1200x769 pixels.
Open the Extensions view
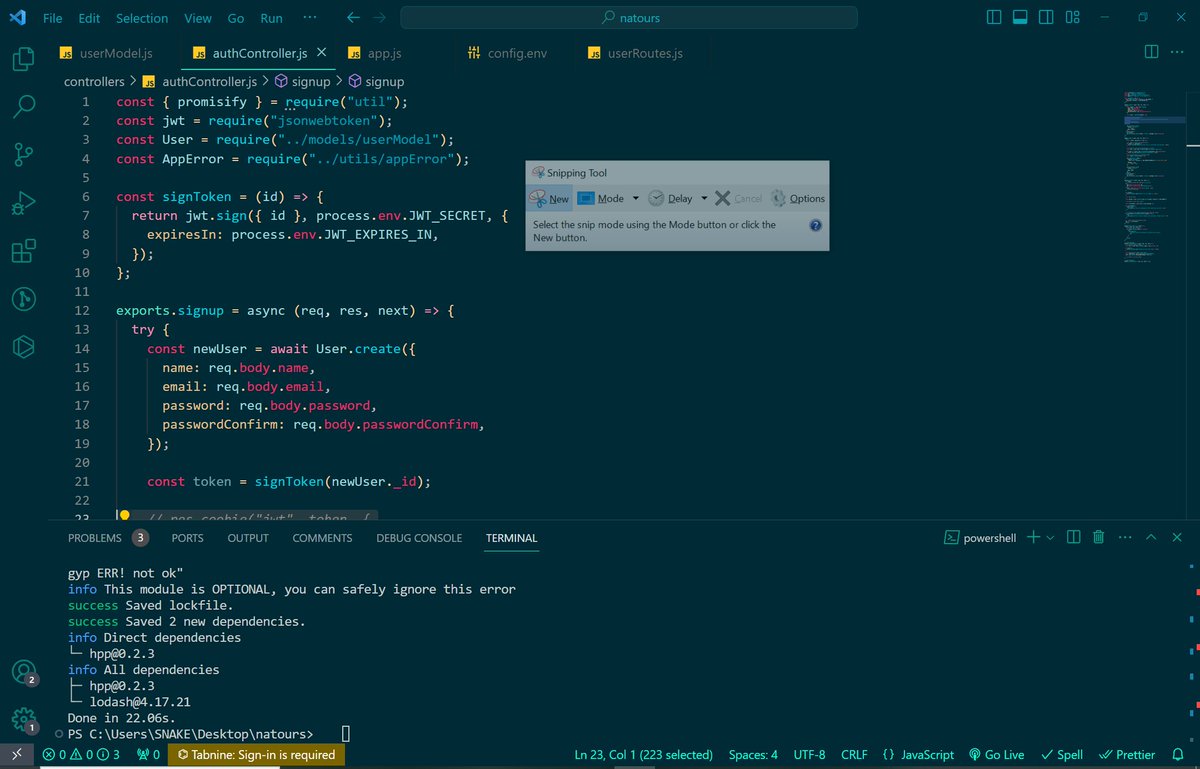pyautogui.click(x=23, y=251)
